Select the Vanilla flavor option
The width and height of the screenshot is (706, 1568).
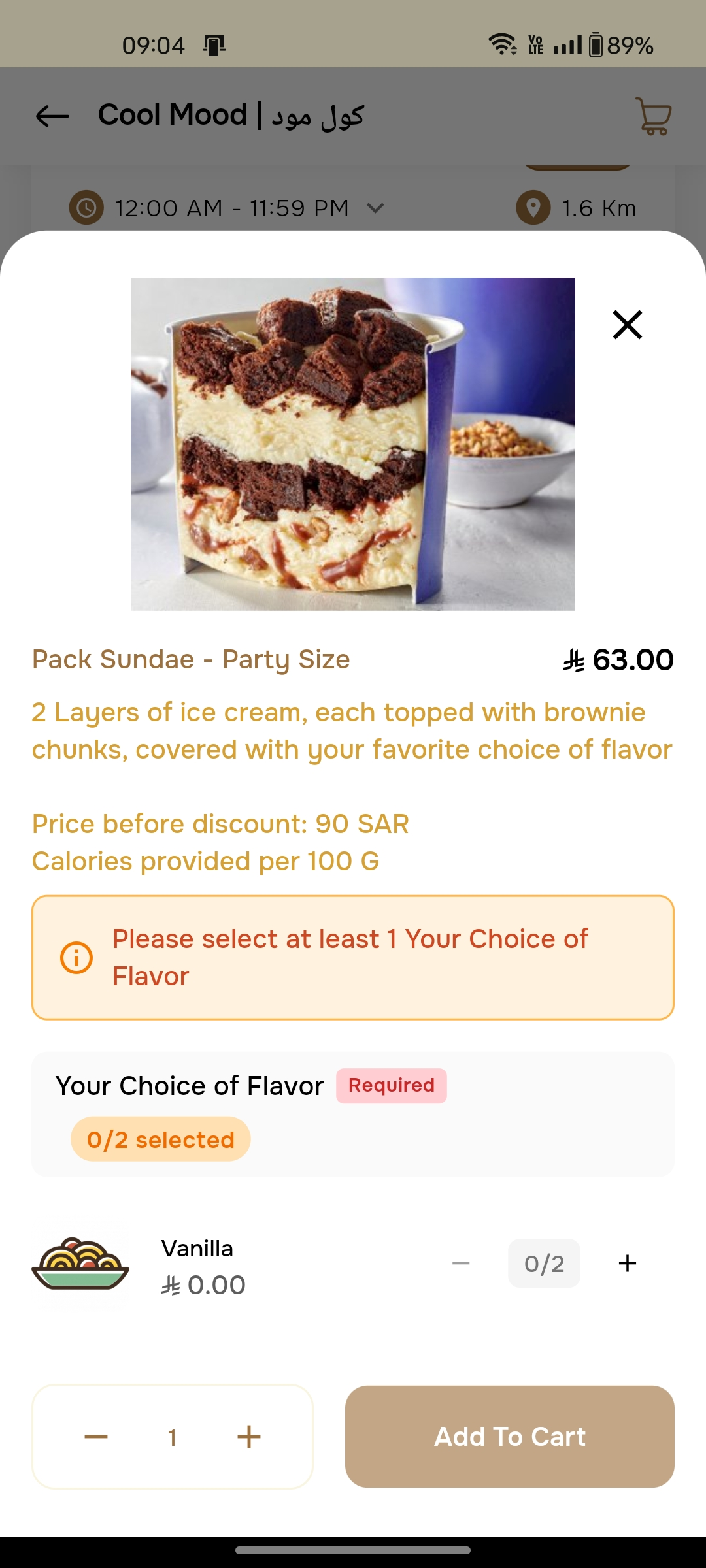pos(197,1249)
